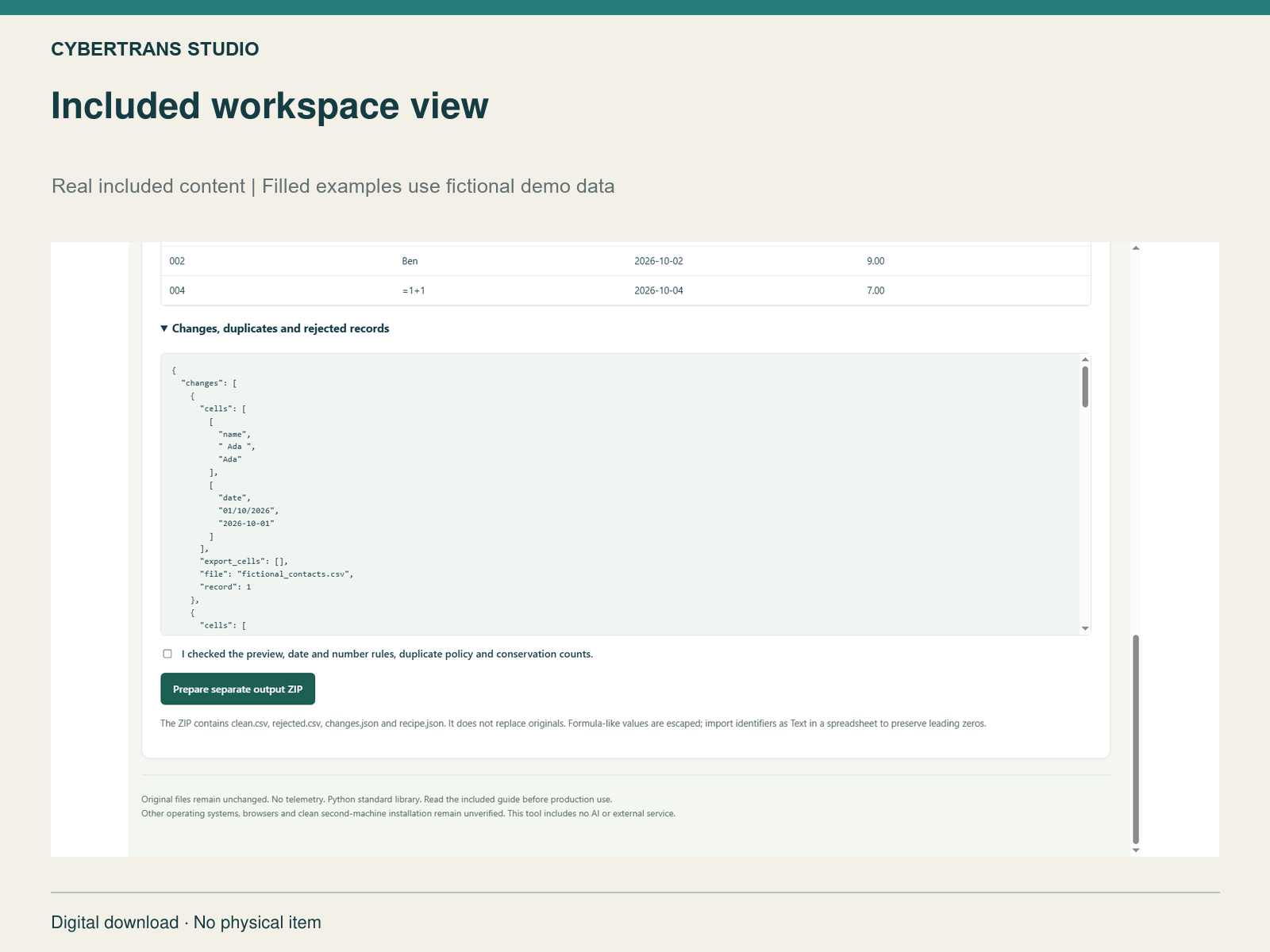Tick the 'I checked the preview' checkbox
The width and height of the screenshot is (1270, 952).
[167, 654]
